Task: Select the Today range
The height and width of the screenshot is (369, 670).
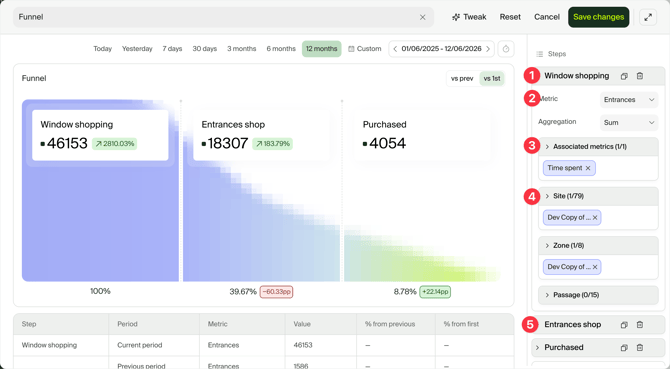Action: 103,49
